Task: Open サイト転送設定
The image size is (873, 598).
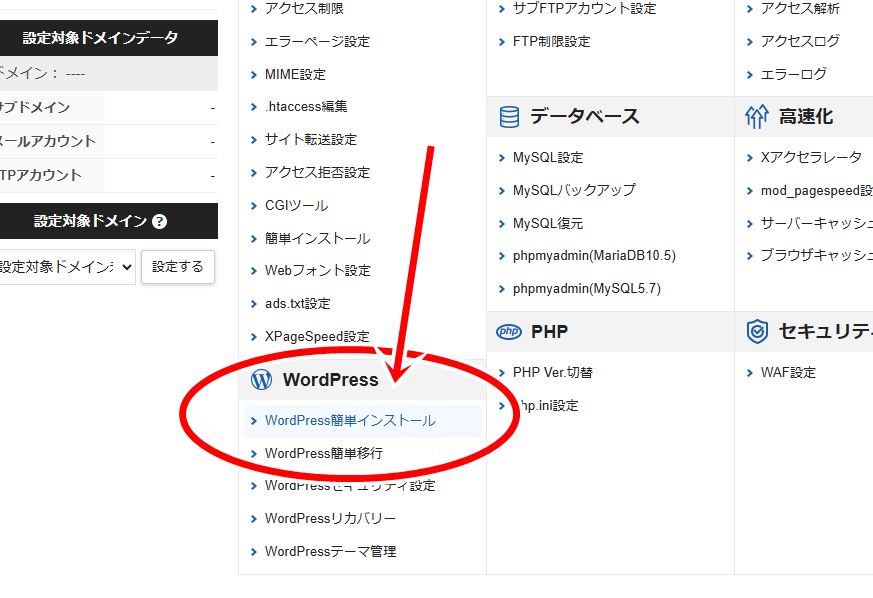Action: [x=311, y=140]
